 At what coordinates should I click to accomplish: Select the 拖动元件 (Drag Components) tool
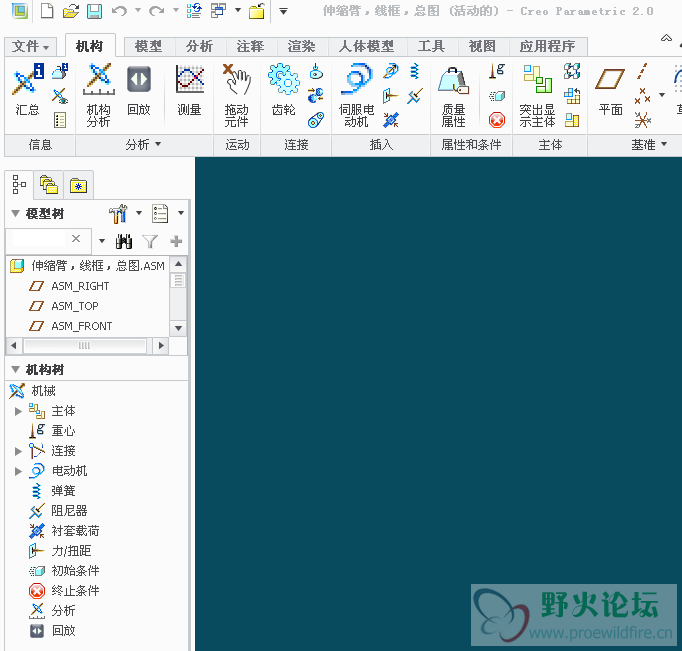click(x=236, y=96)
